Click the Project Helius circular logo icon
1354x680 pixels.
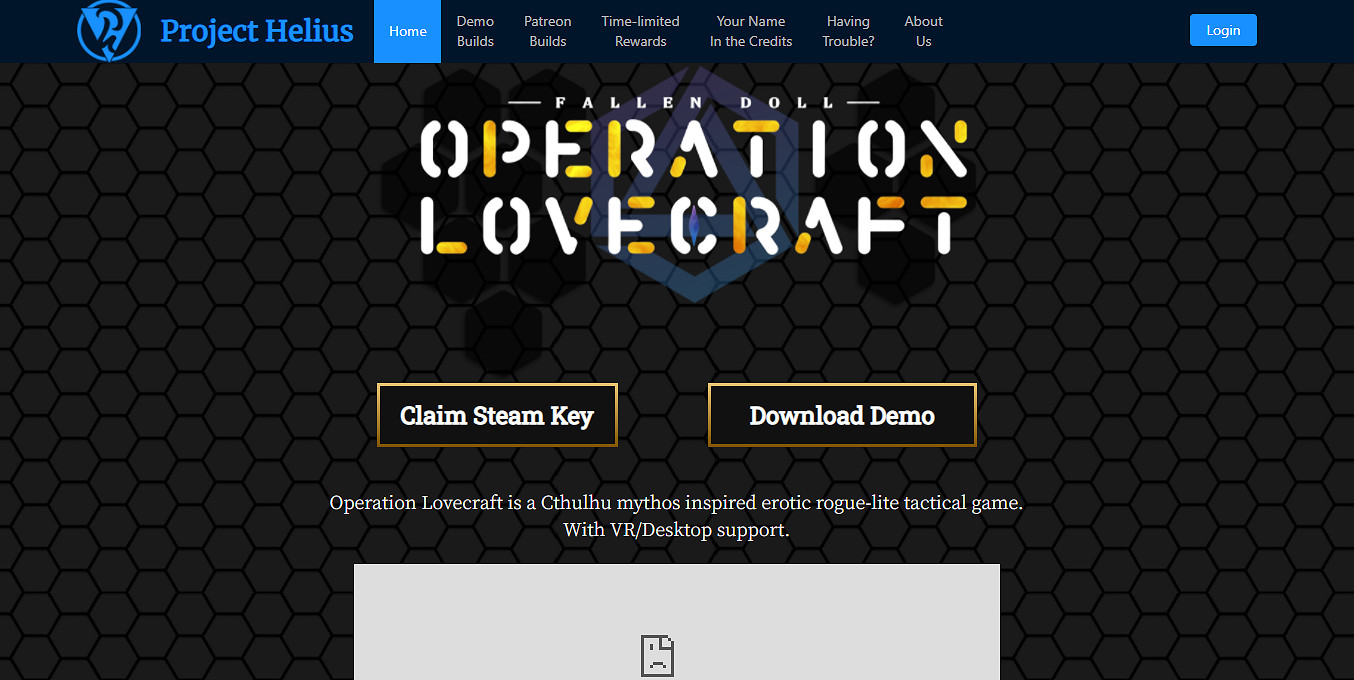[109, 31]
